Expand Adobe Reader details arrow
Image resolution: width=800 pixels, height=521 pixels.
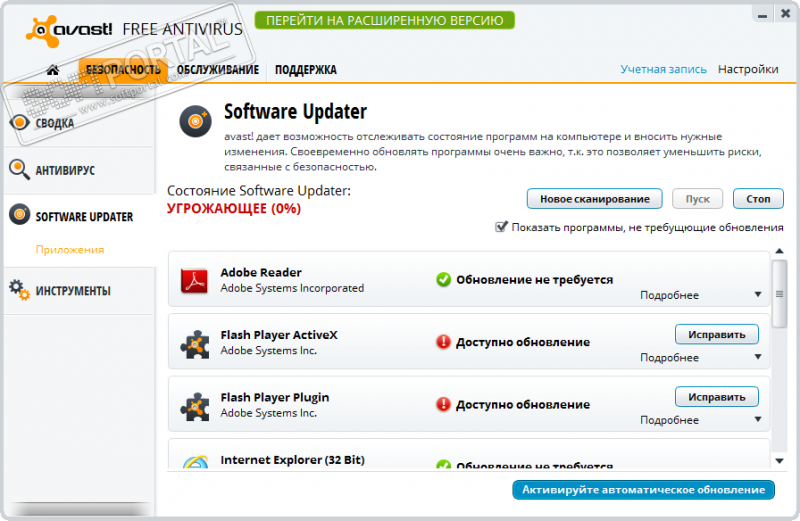[x=758, y=294]
